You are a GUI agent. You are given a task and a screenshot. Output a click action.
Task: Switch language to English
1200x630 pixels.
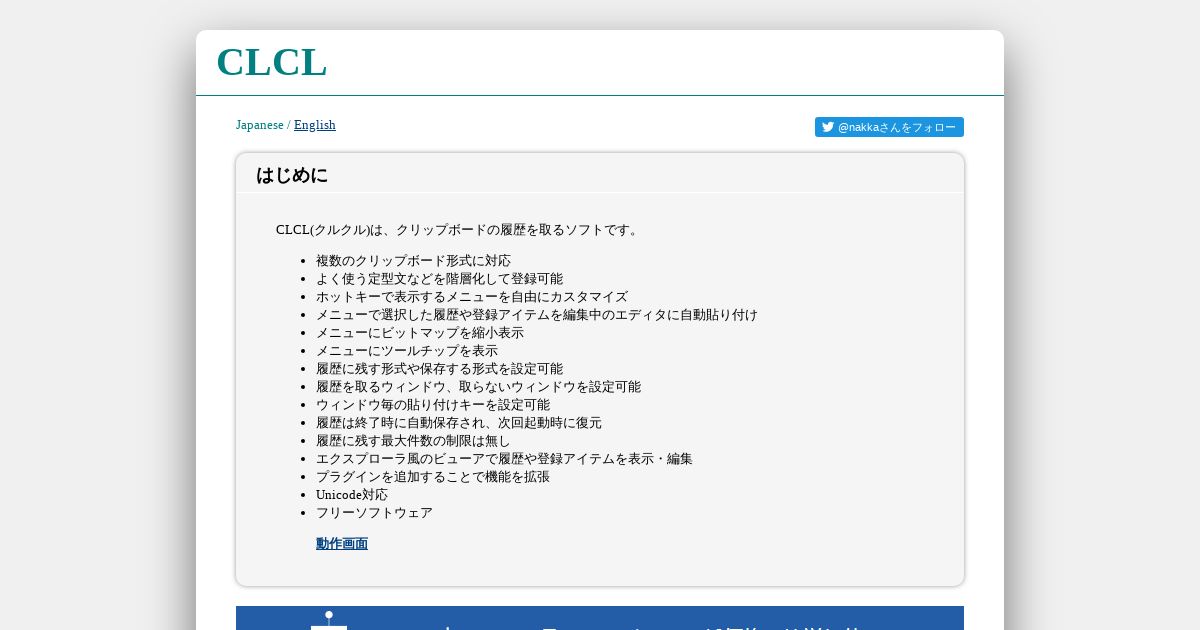(315, 125)
